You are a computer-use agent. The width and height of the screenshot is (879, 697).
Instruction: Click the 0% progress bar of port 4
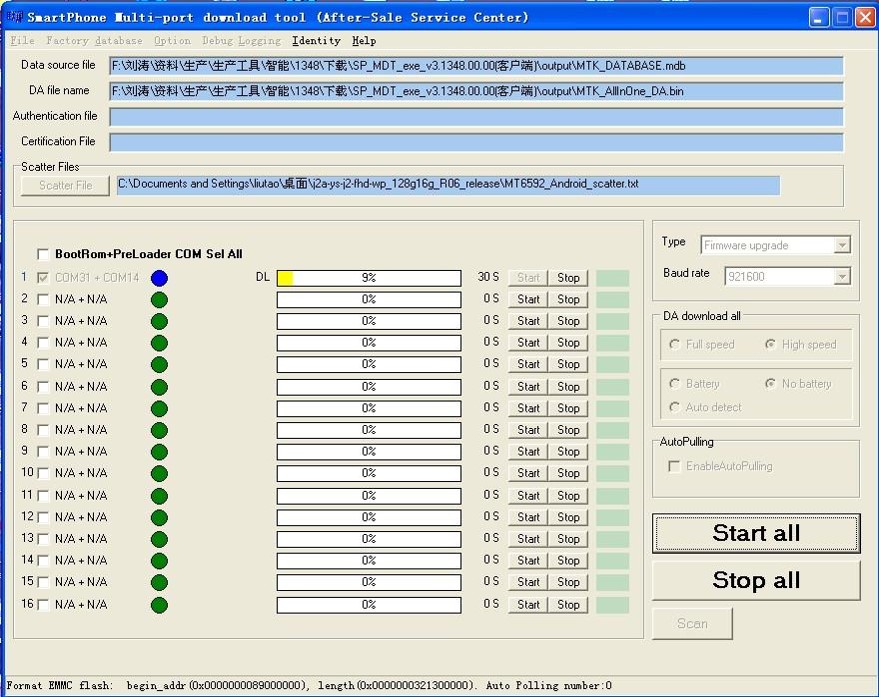(x=369, y=343)
